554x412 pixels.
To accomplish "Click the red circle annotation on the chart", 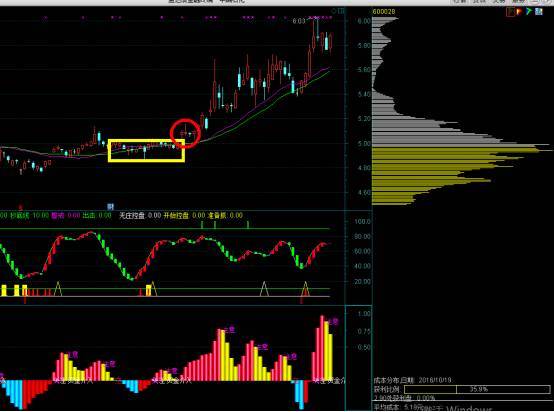I will pyautogui.click(x=185, y=133).
